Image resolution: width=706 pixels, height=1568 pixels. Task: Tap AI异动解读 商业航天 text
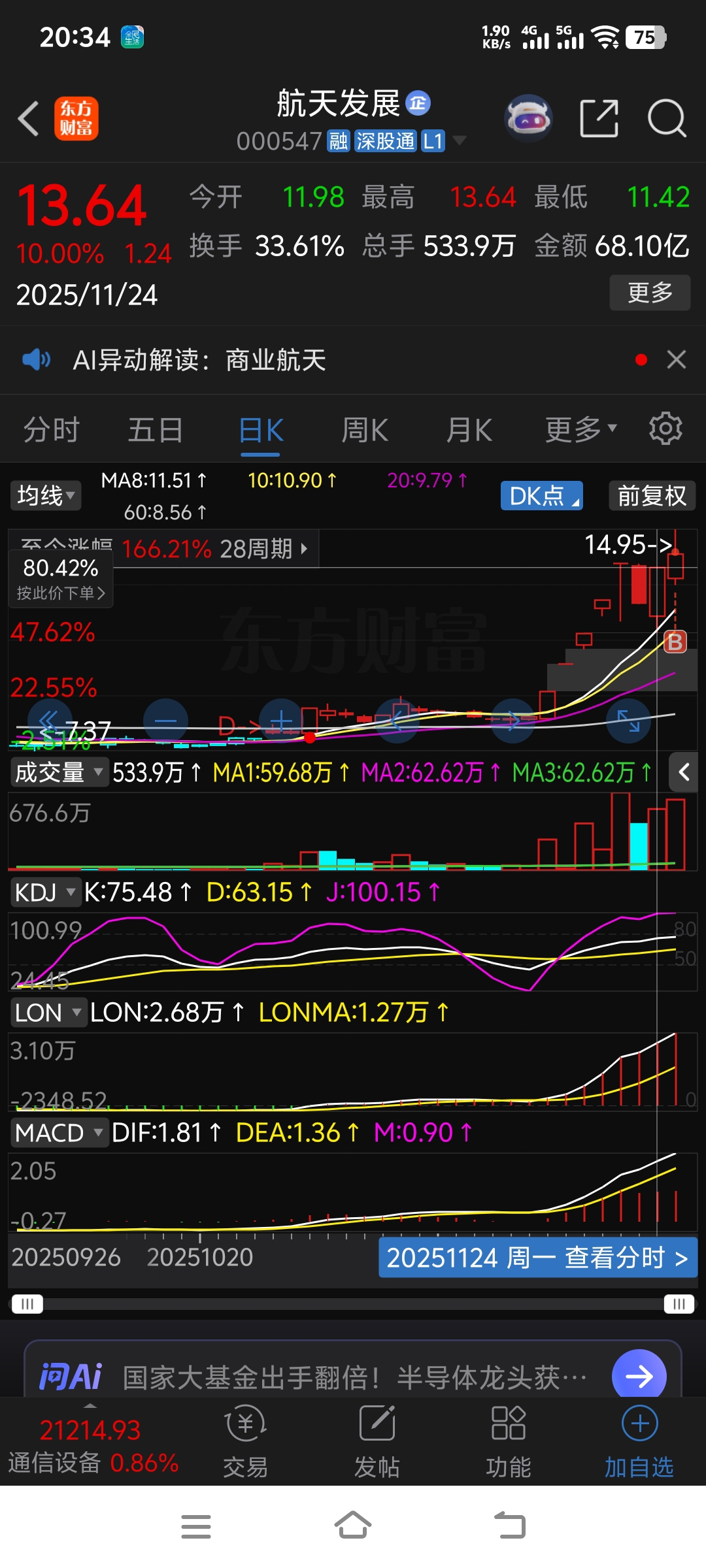point(199,360)
